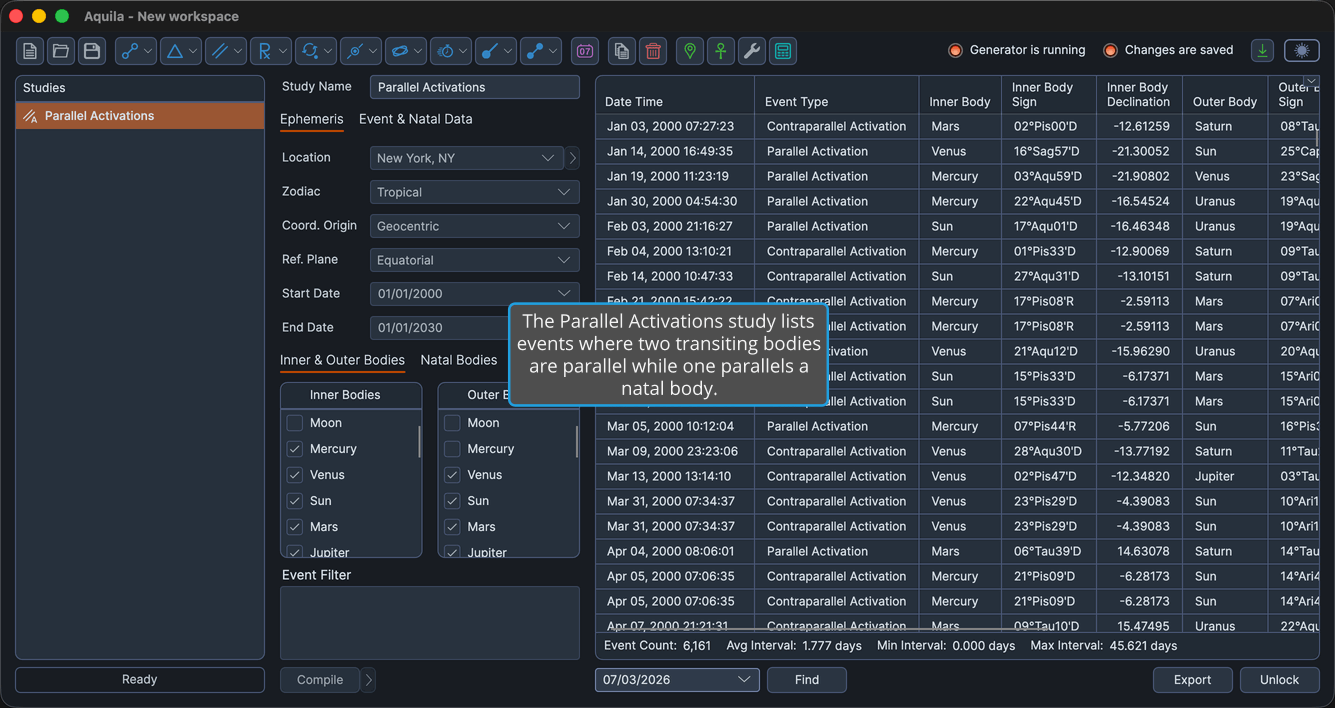The height and width of the screenshot is (708, 1335).
Task: Sort by the Date Time column header
Action: tap(675, 95)
